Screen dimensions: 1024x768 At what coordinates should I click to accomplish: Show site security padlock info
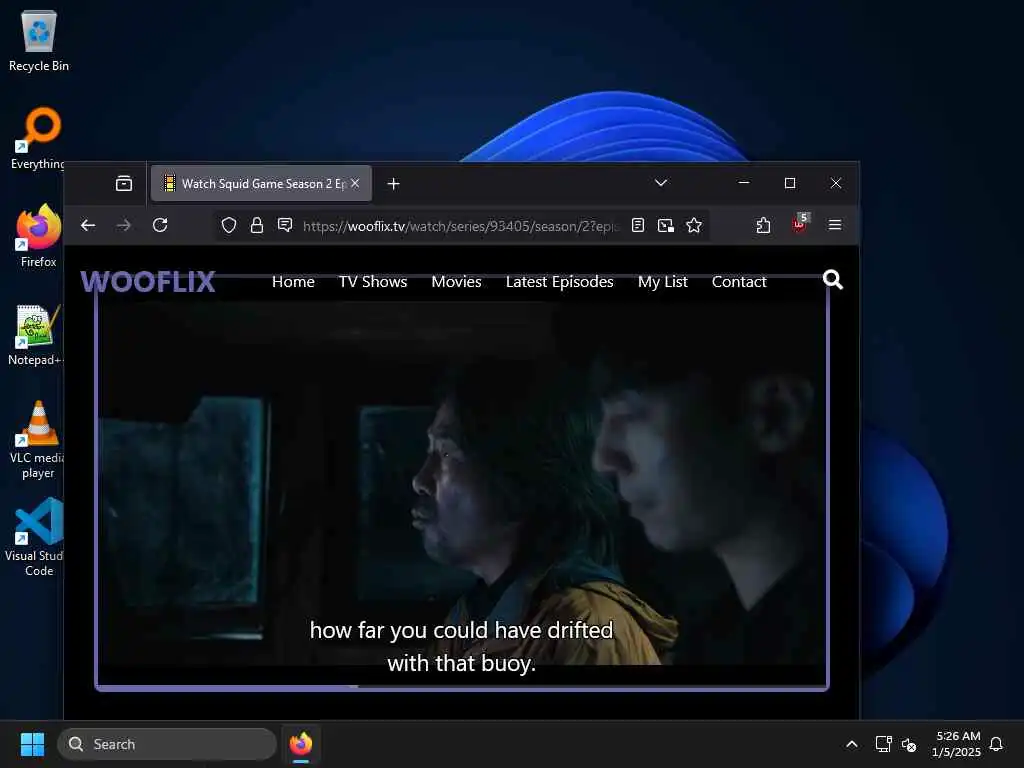point(257,226)
